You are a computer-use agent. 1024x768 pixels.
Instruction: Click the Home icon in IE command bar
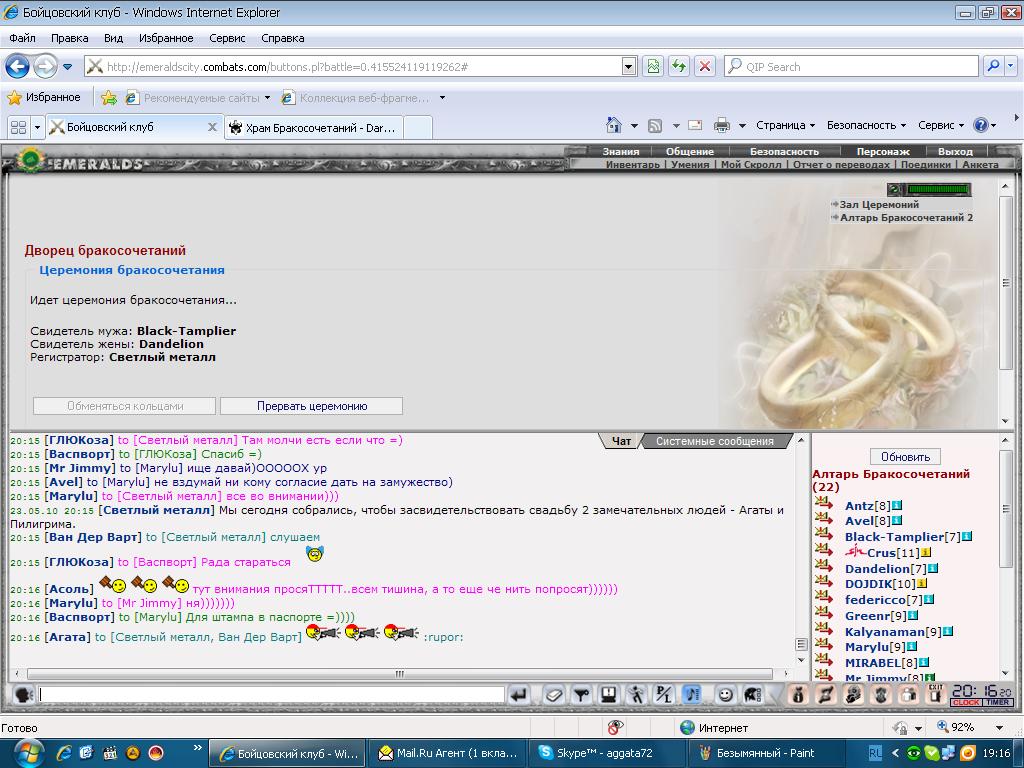click(614, 125)
